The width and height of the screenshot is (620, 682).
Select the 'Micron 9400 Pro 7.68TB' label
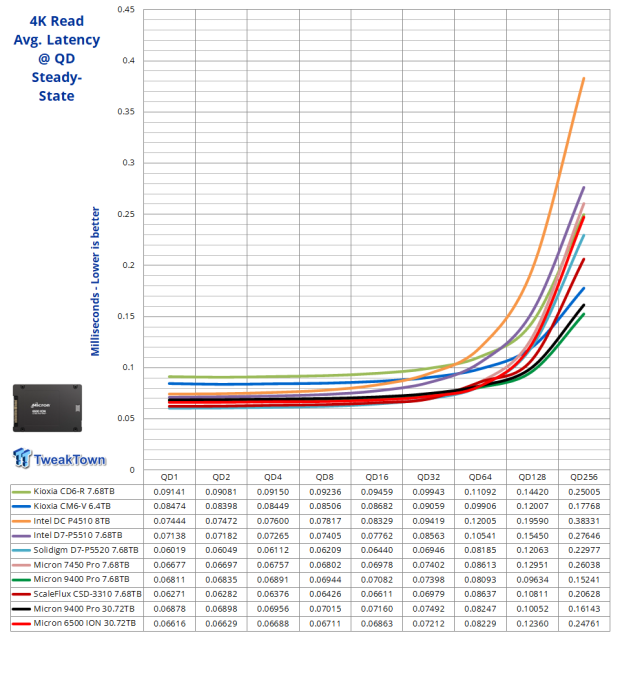pyautogui.click(x=81, y=579)
